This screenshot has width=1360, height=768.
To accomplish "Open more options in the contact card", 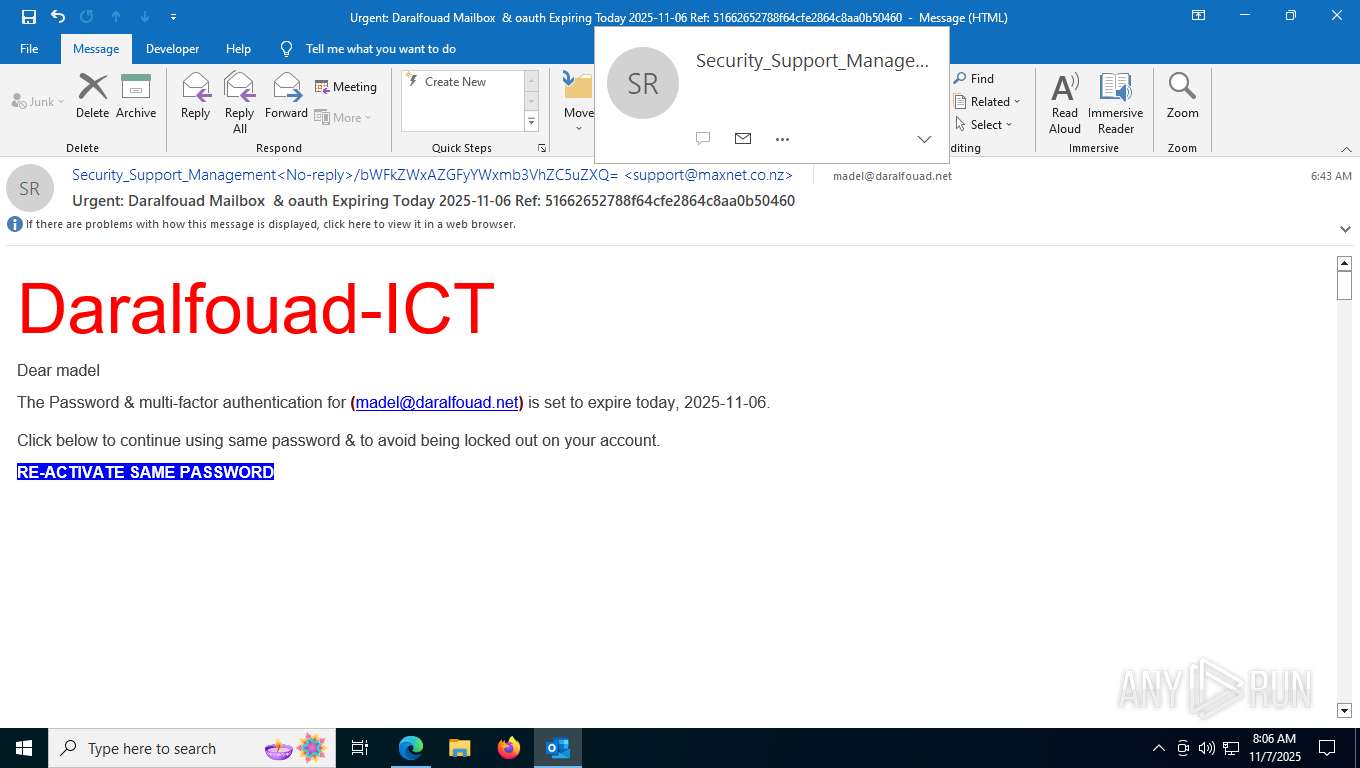I will 782,139.
